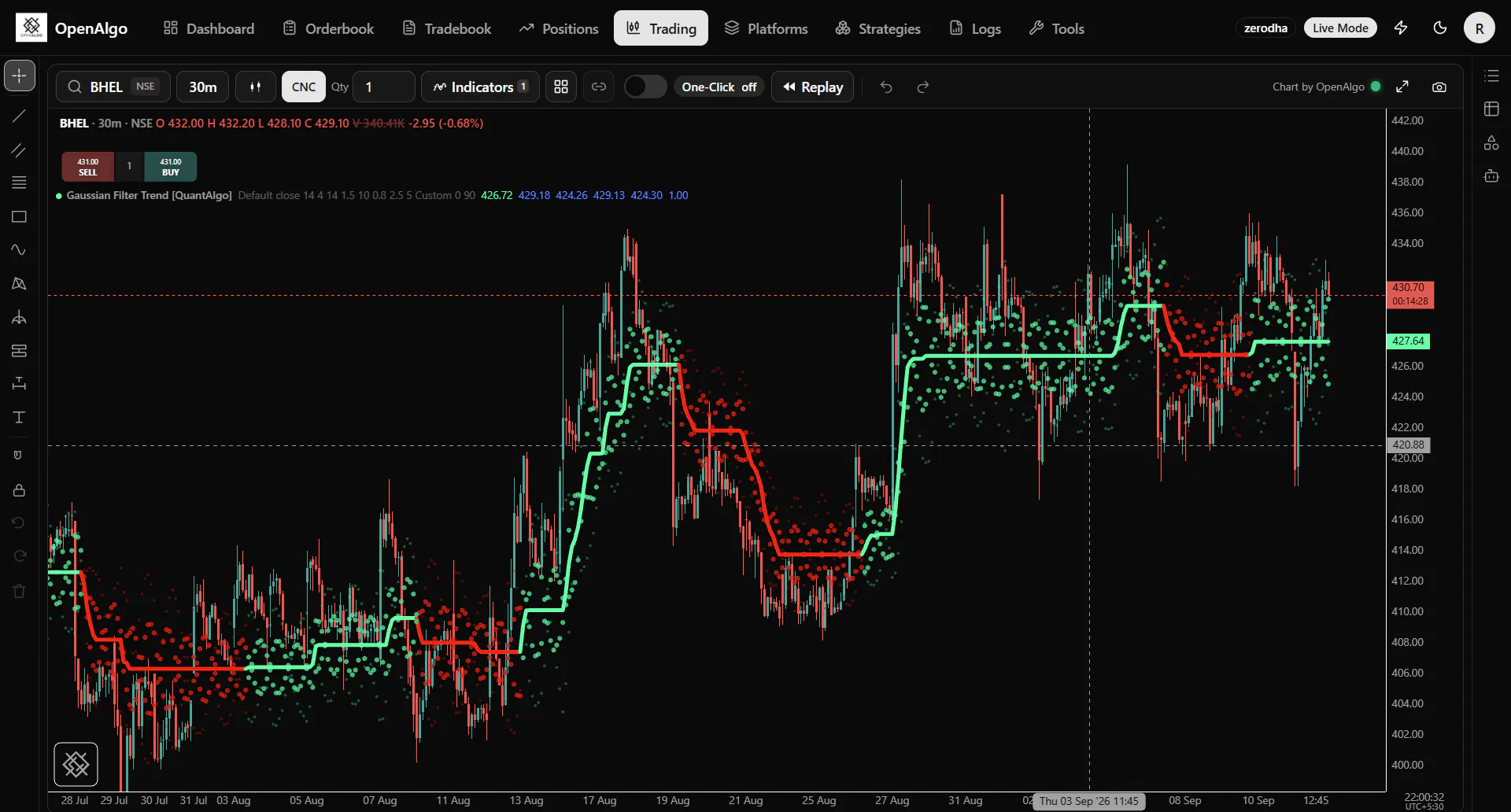Image resolution: width=1511 pixels, height=812 pixels.
Task: Select the Fibonacci pattern tool
Action: coord(20,283)
